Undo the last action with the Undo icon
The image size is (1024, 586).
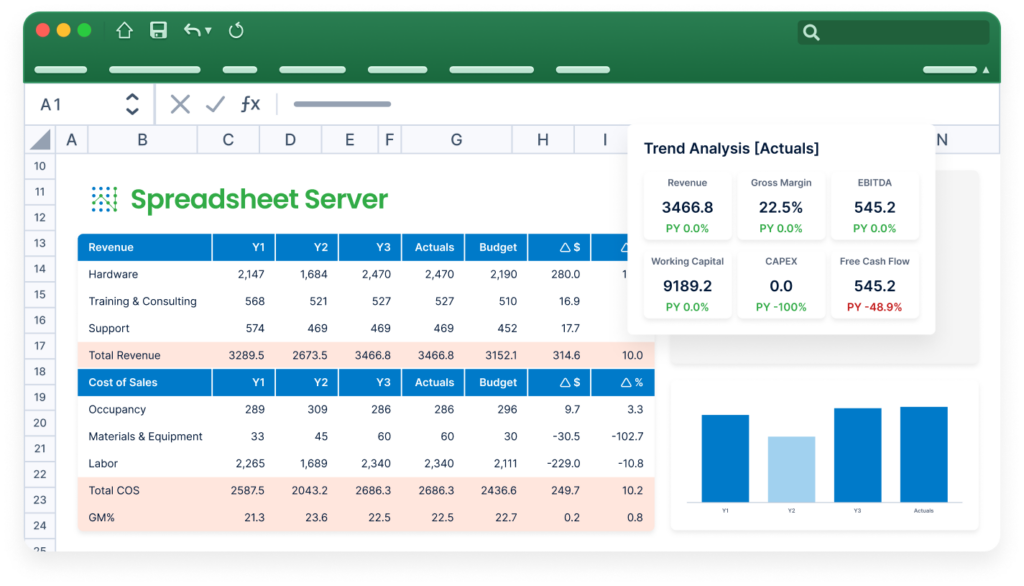(190, 30)
